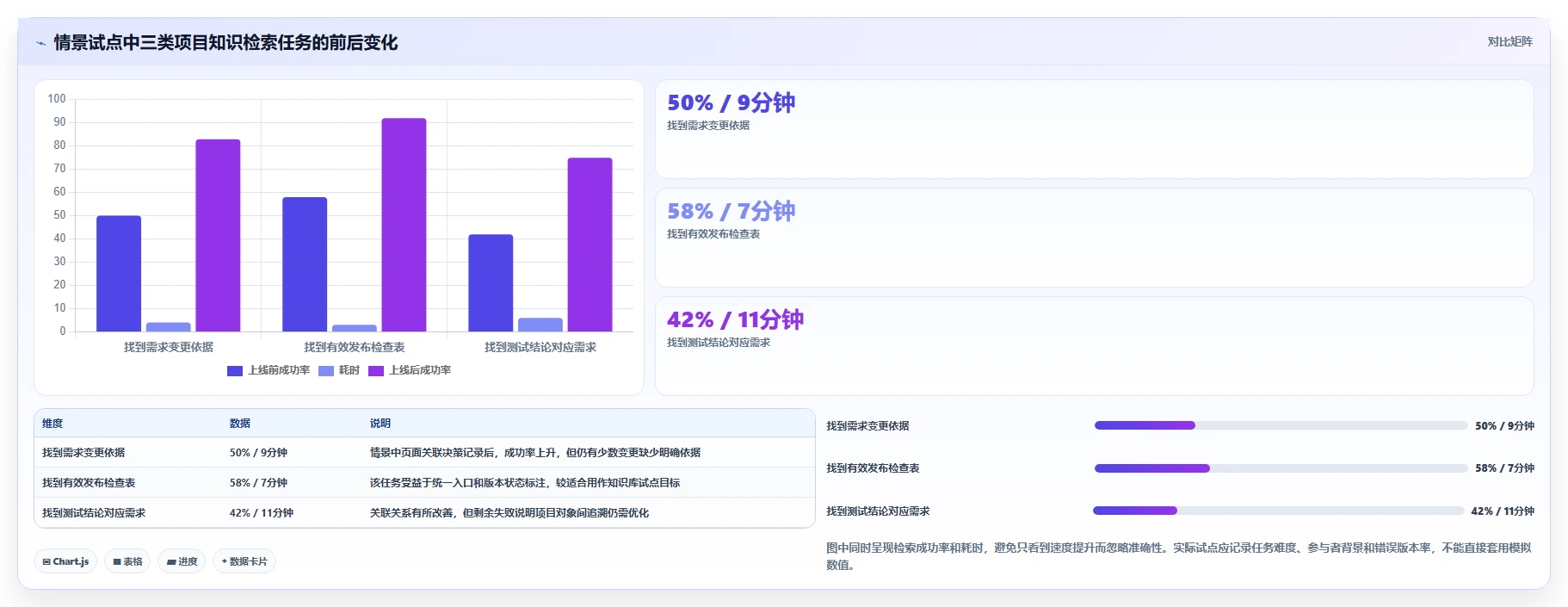This screenshot has width=1568, height=607.
Task: Click the icon left of the dashboard title
Action: click(x=40, y=43)
